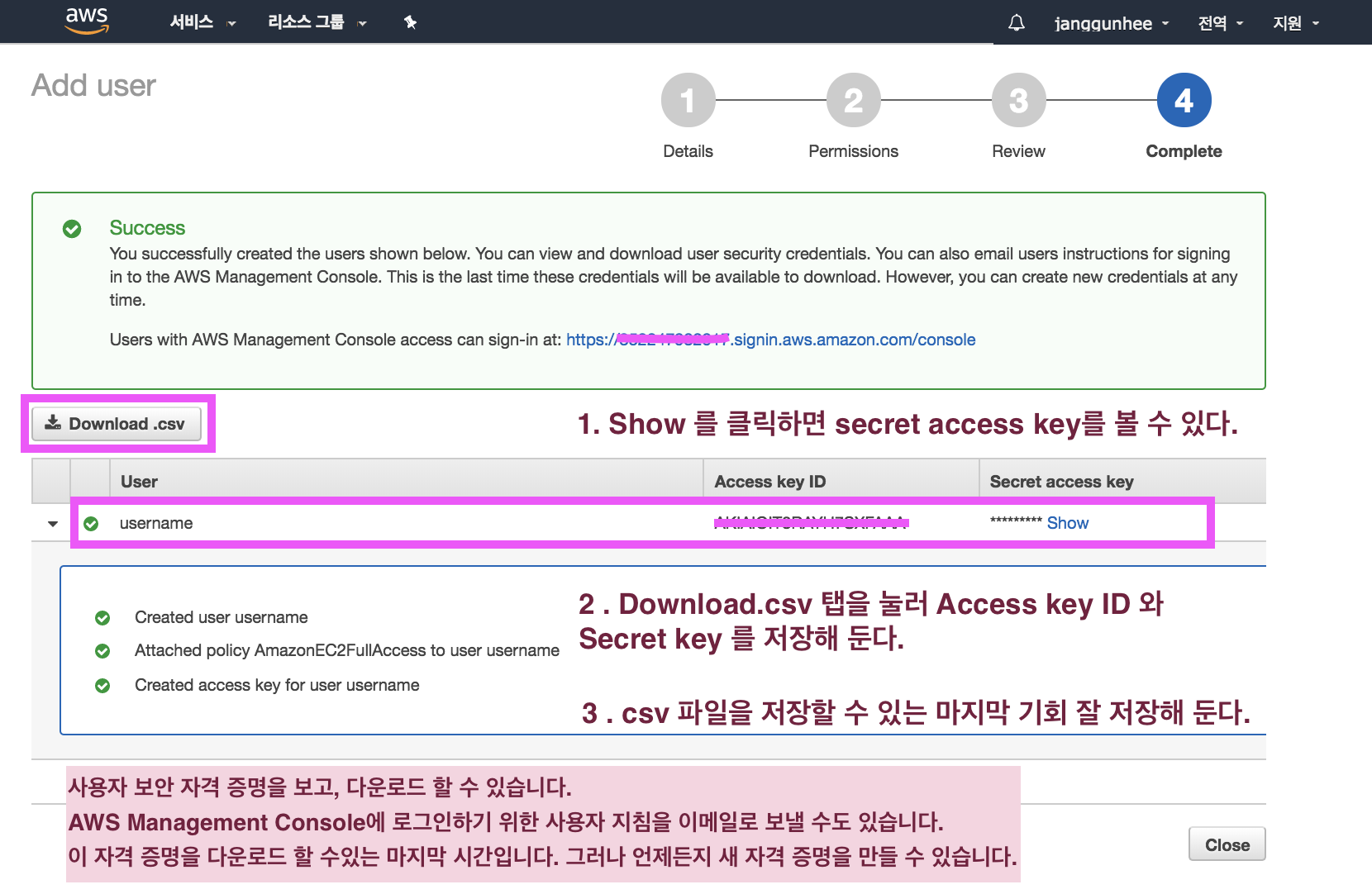Open the 리소스 그룹 resource groups menu
Screen dimensions: 1372x894
[317, 22]
